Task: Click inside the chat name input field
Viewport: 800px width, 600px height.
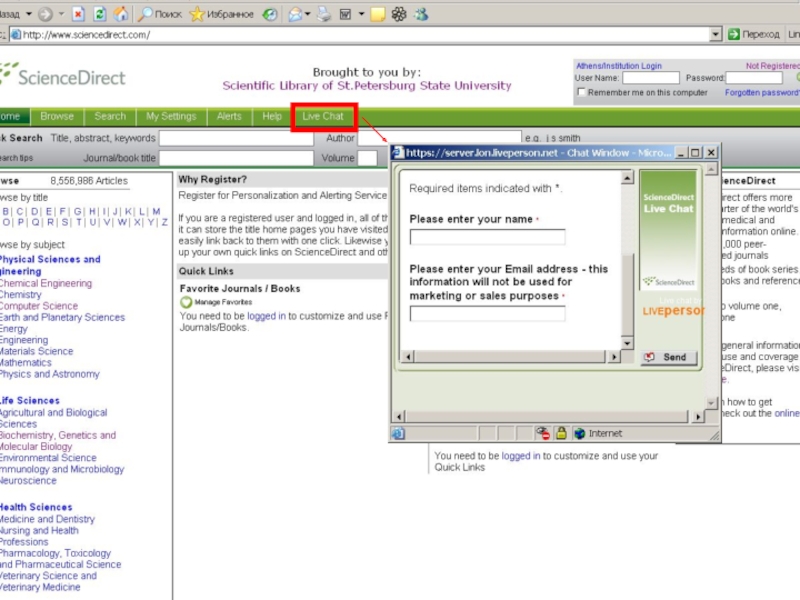Action: 487,237
